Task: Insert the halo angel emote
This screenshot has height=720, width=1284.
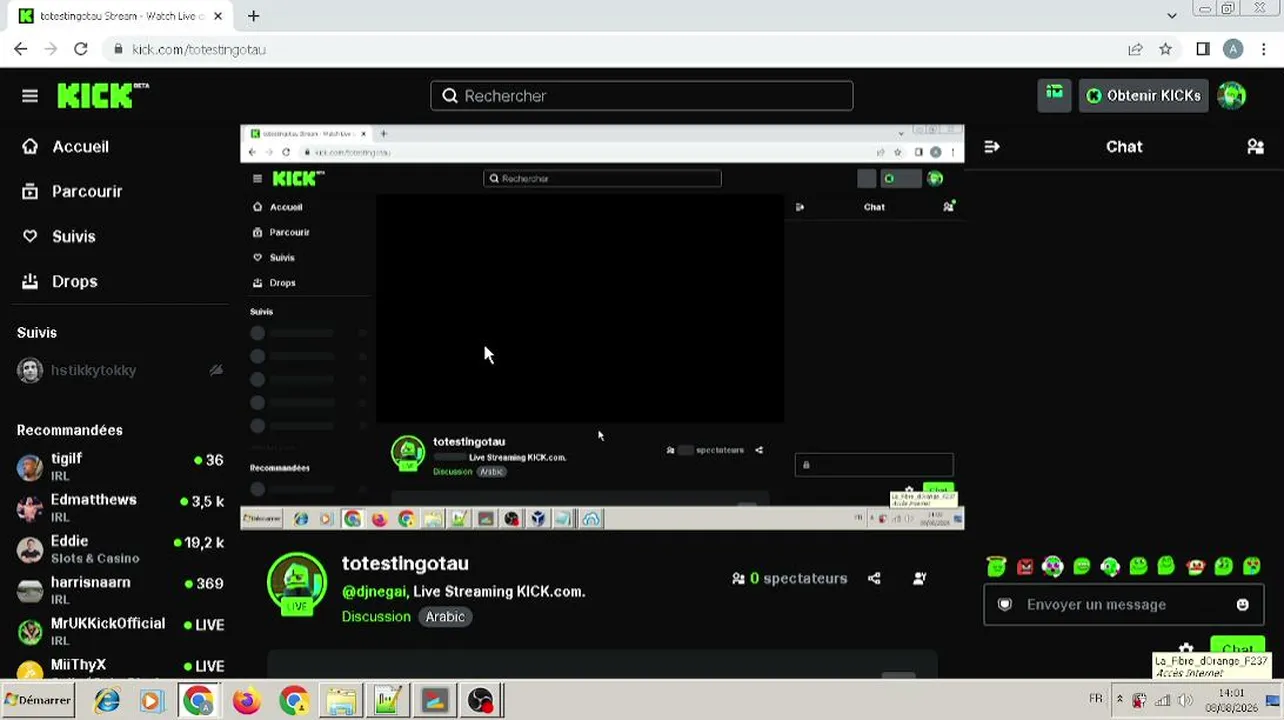Action: click(x=996, y=567)
